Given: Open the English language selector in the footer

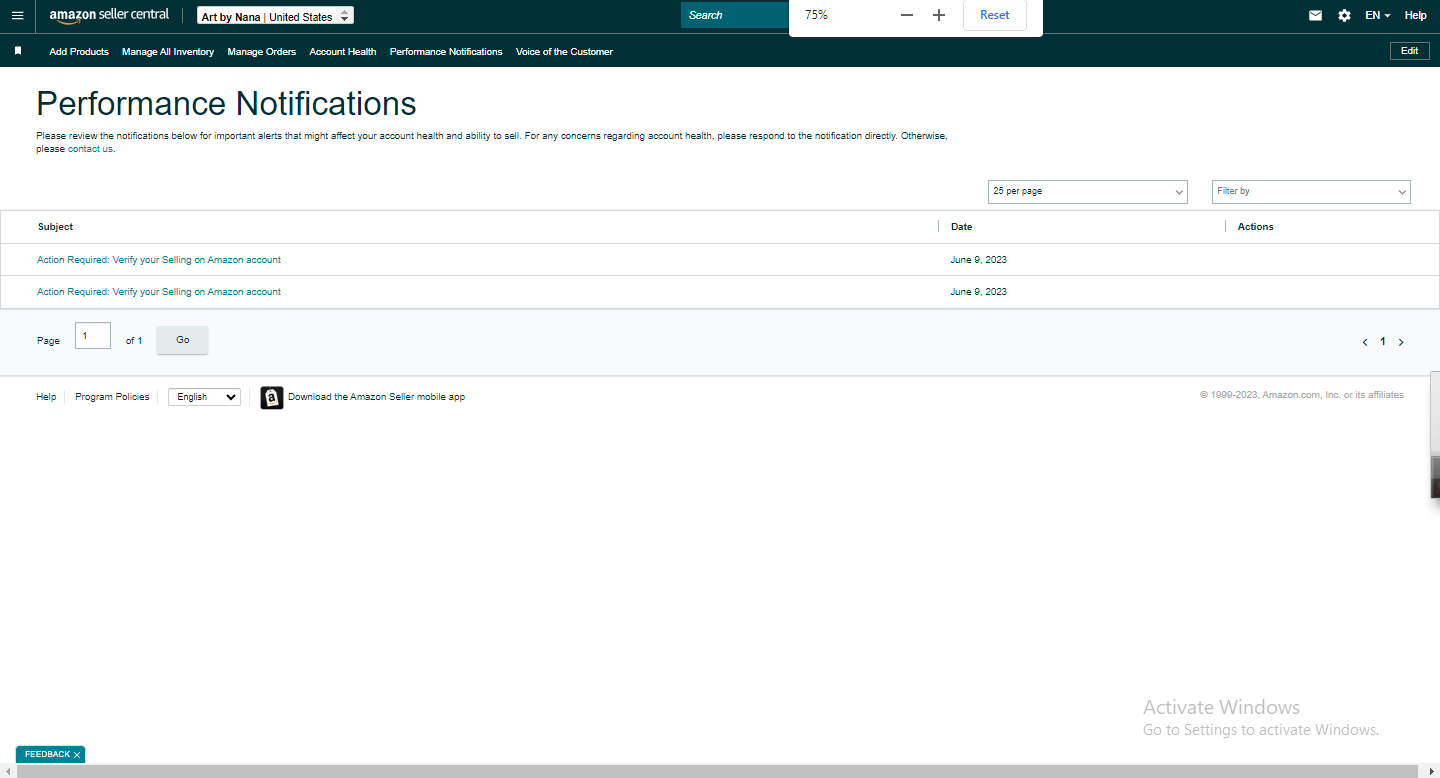Looking at the screenshot, I should tap(204, 397).
